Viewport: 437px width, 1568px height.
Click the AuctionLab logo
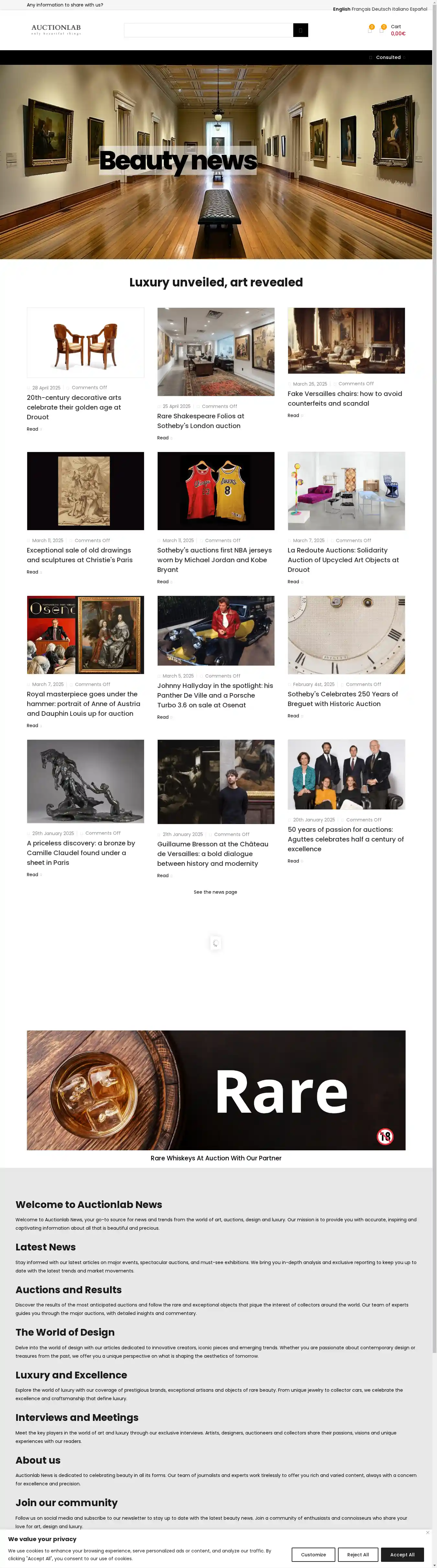56,29
